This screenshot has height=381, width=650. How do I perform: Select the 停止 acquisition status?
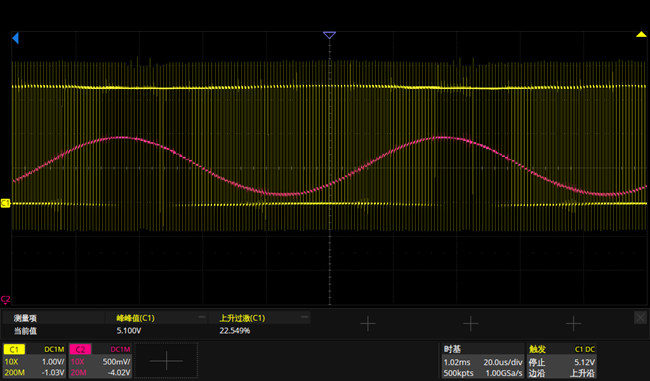[x=537, y=362]
